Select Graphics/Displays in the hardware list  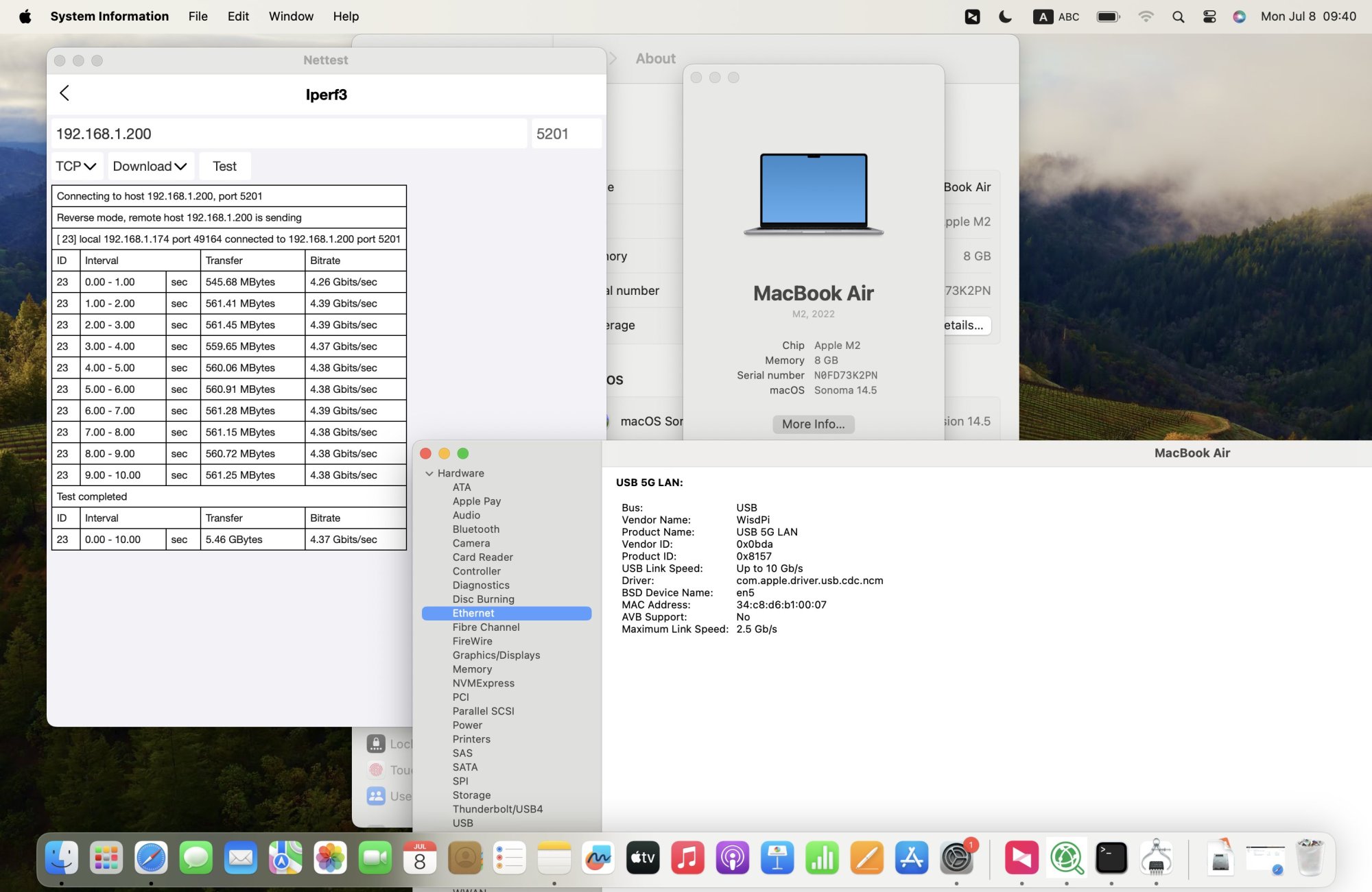click(x=496, y=655)
